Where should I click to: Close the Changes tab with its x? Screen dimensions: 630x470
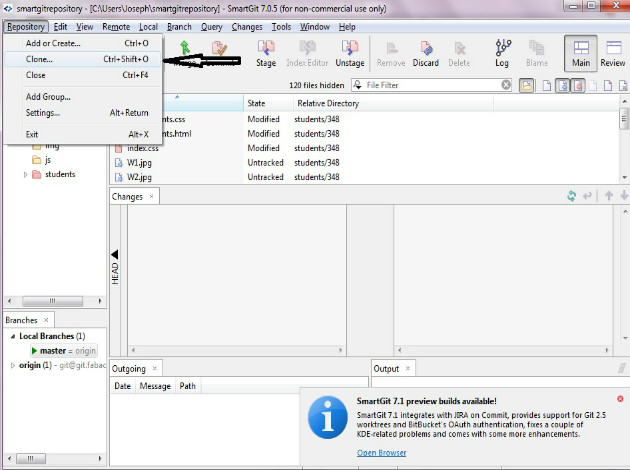(151, 196)
